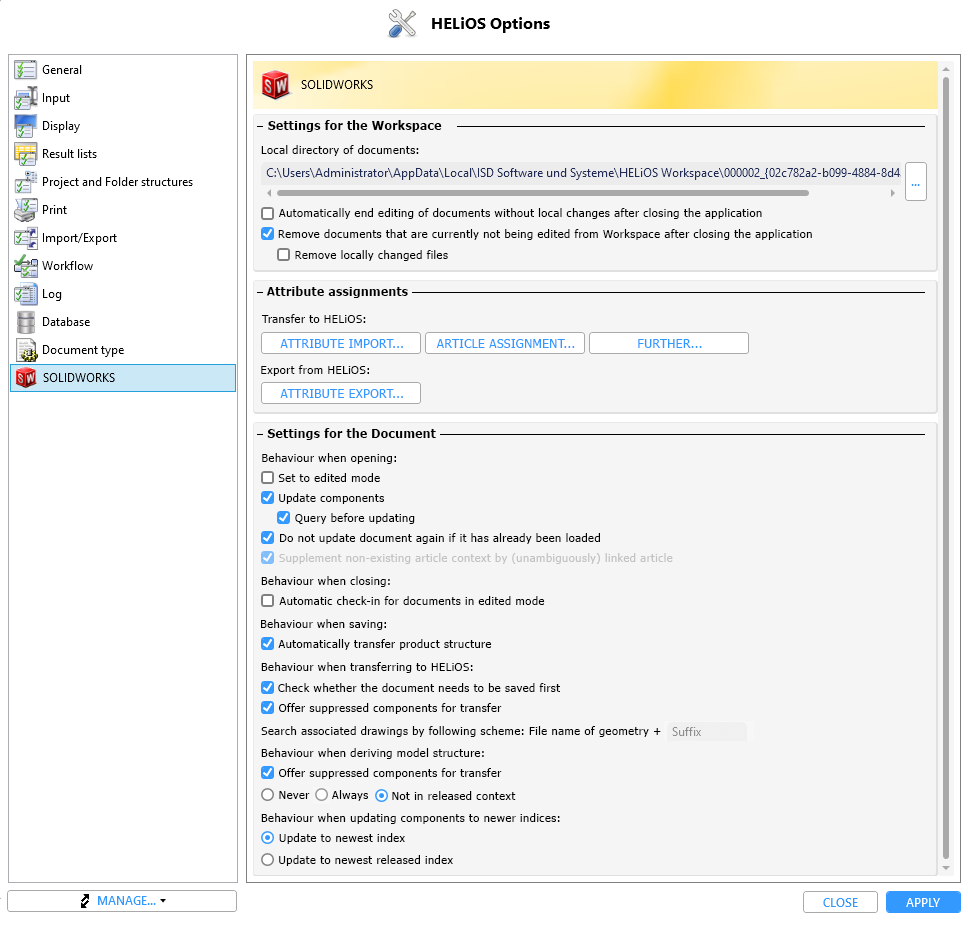968x925 pixels.
Task: Open the Document type page
Action: [123, 350]
